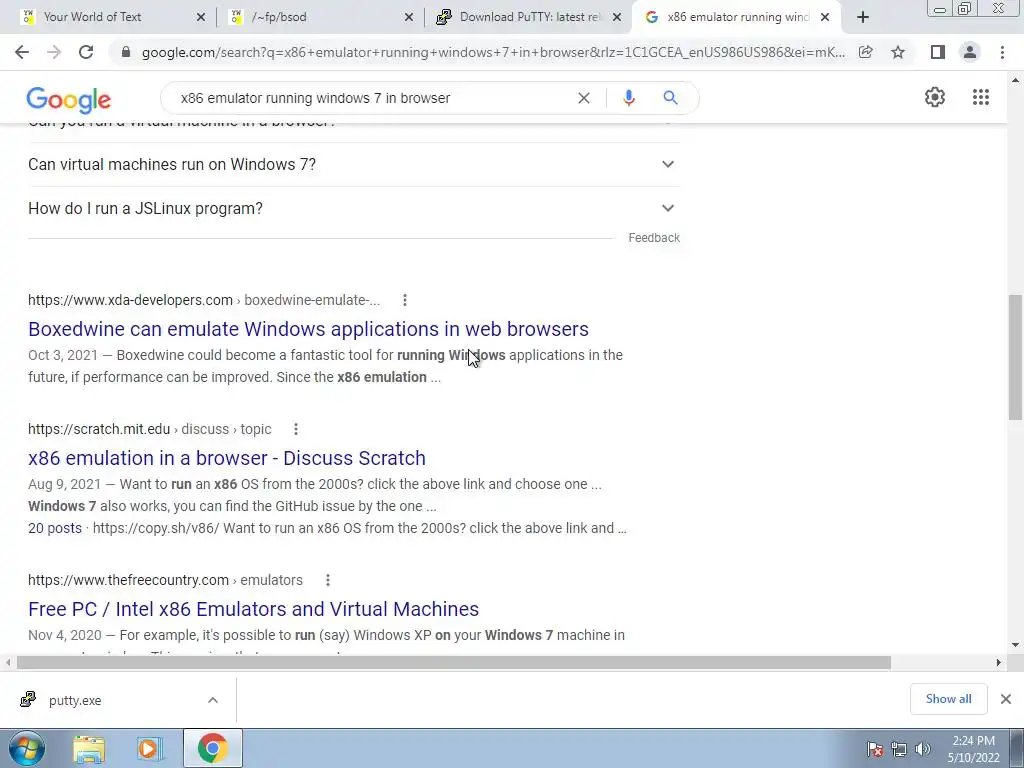The width and height of the screenshot is (1024, 768).
Task: Launch Windows Media Player from taskbar
Action: (149, 748)
